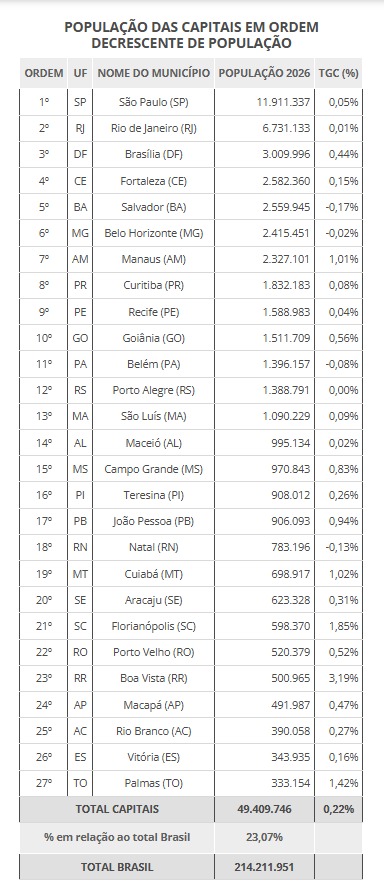Select the Manaus (AM) cell
Viewport: 384px width, 886px height.
click(154, 259)
